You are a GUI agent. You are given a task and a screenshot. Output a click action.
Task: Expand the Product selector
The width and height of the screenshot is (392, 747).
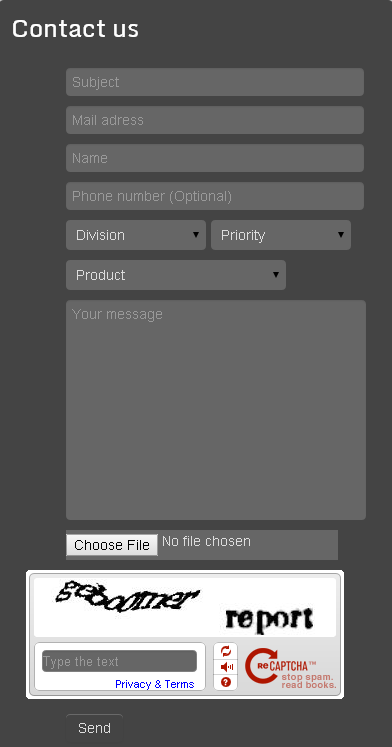click(x=176, y=275)
